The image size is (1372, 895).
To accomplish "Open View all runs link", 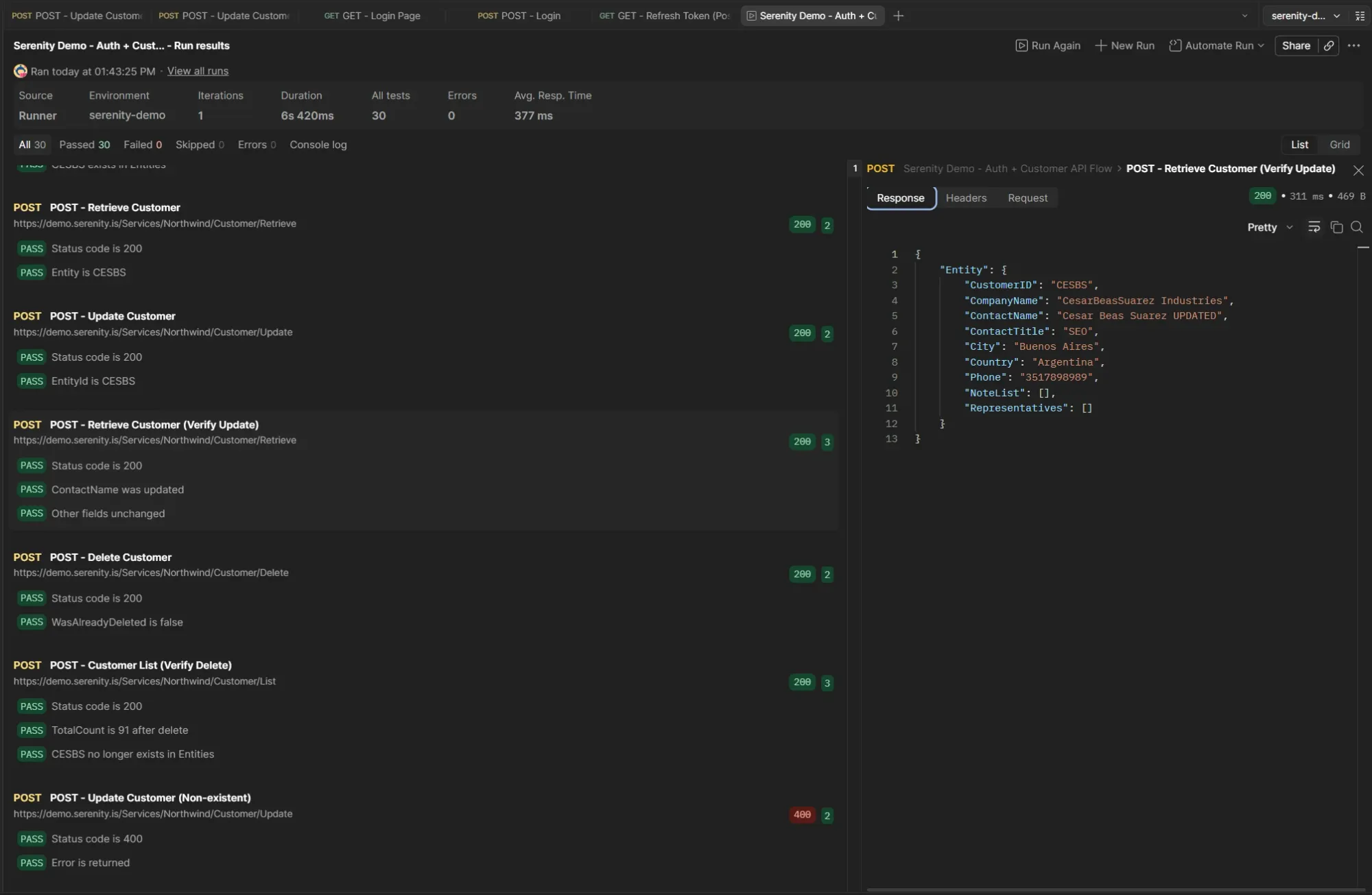I will coord(197,71).
